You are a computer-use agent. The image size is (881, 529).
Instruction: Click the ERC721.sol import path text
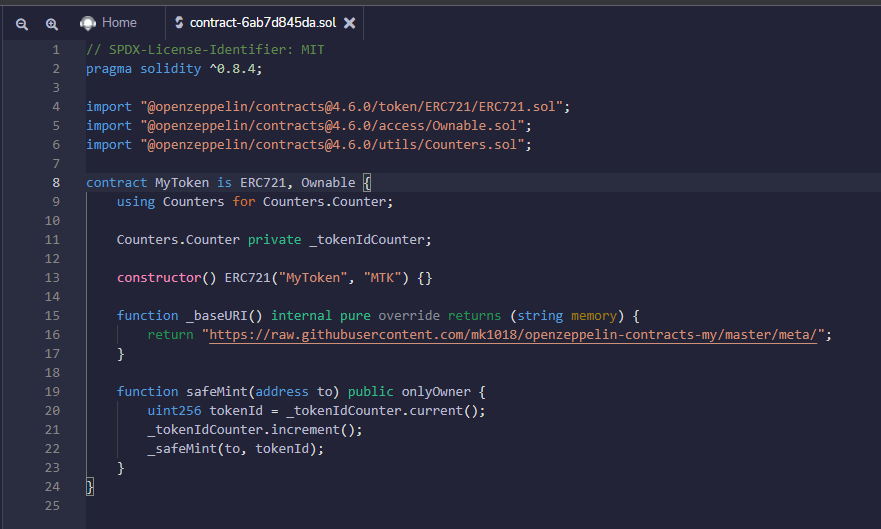351,107
